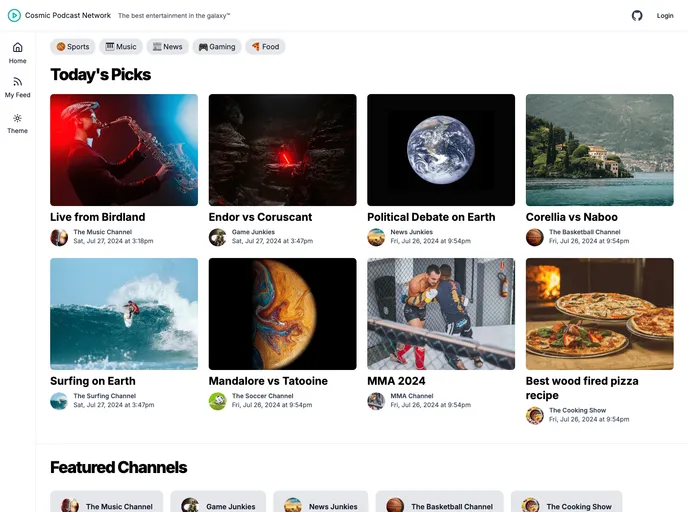Open Best wood fired pizza recipe title
Viewport: 688px width, 512px height.
582,388
